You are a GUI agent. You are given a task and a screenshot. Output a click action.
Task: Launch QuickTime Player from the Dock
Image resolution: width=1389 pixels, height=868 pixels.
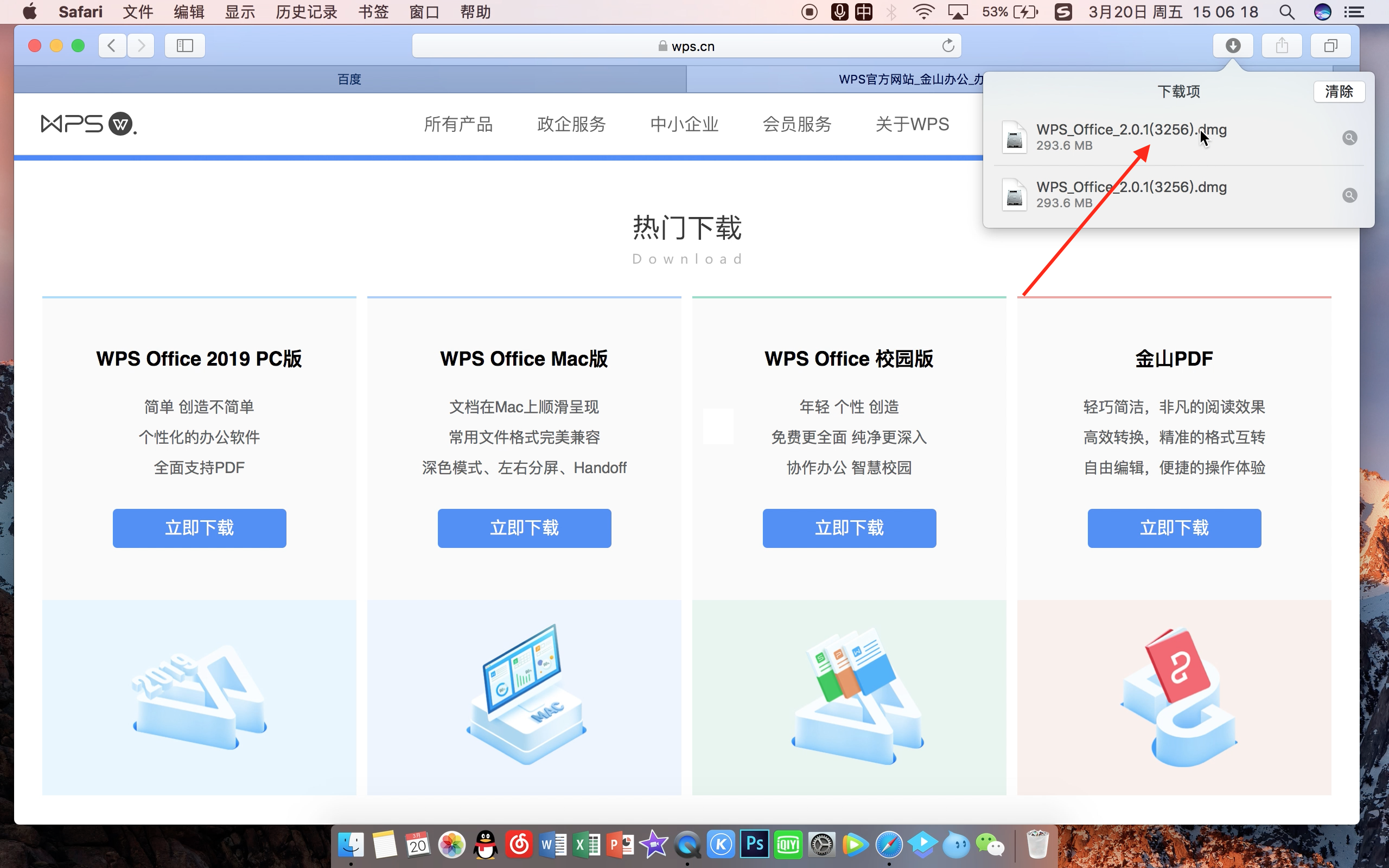coord(687,845)
